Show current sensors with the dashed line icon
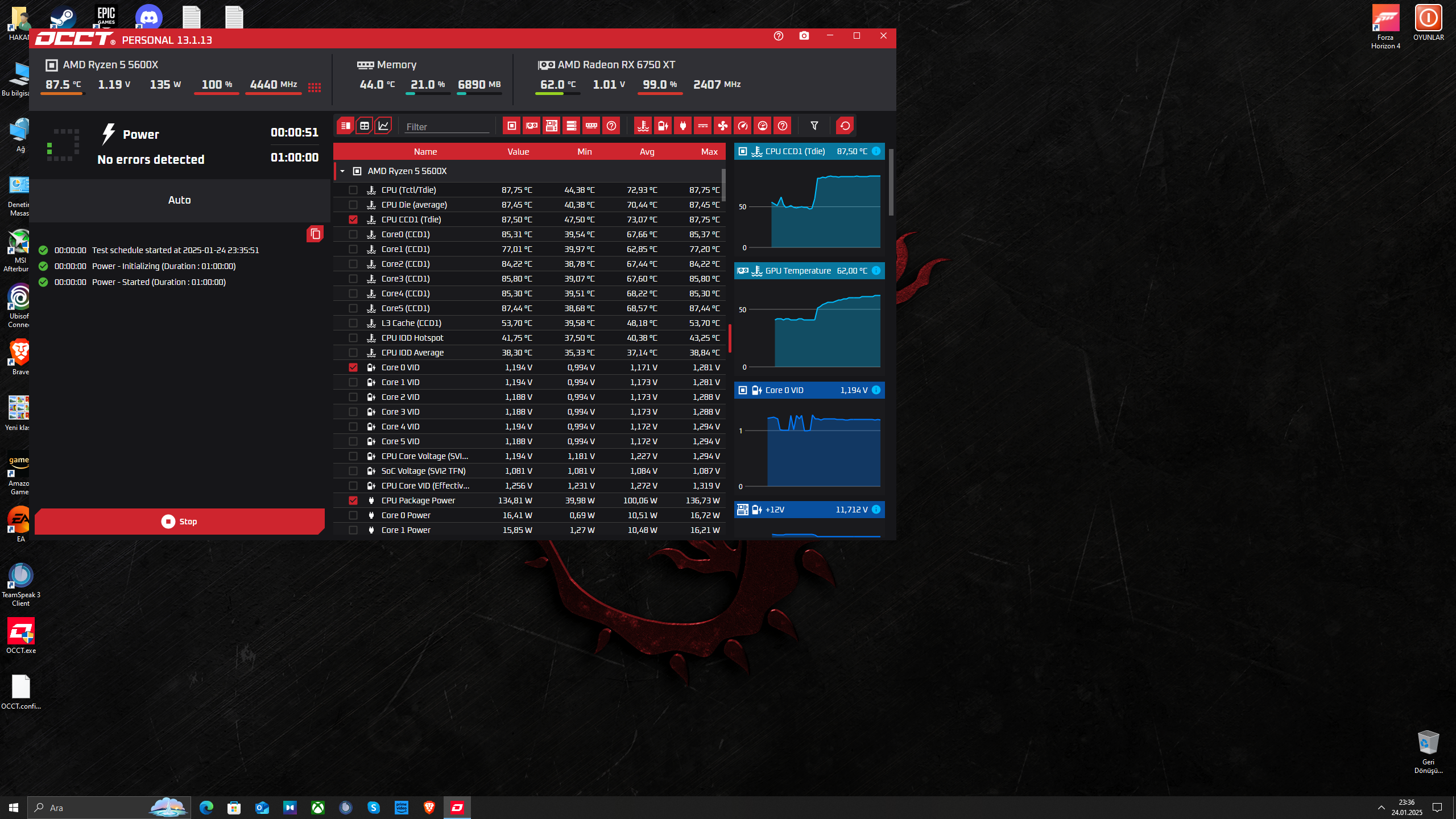Screen dimensions: 1456x819 703,126
